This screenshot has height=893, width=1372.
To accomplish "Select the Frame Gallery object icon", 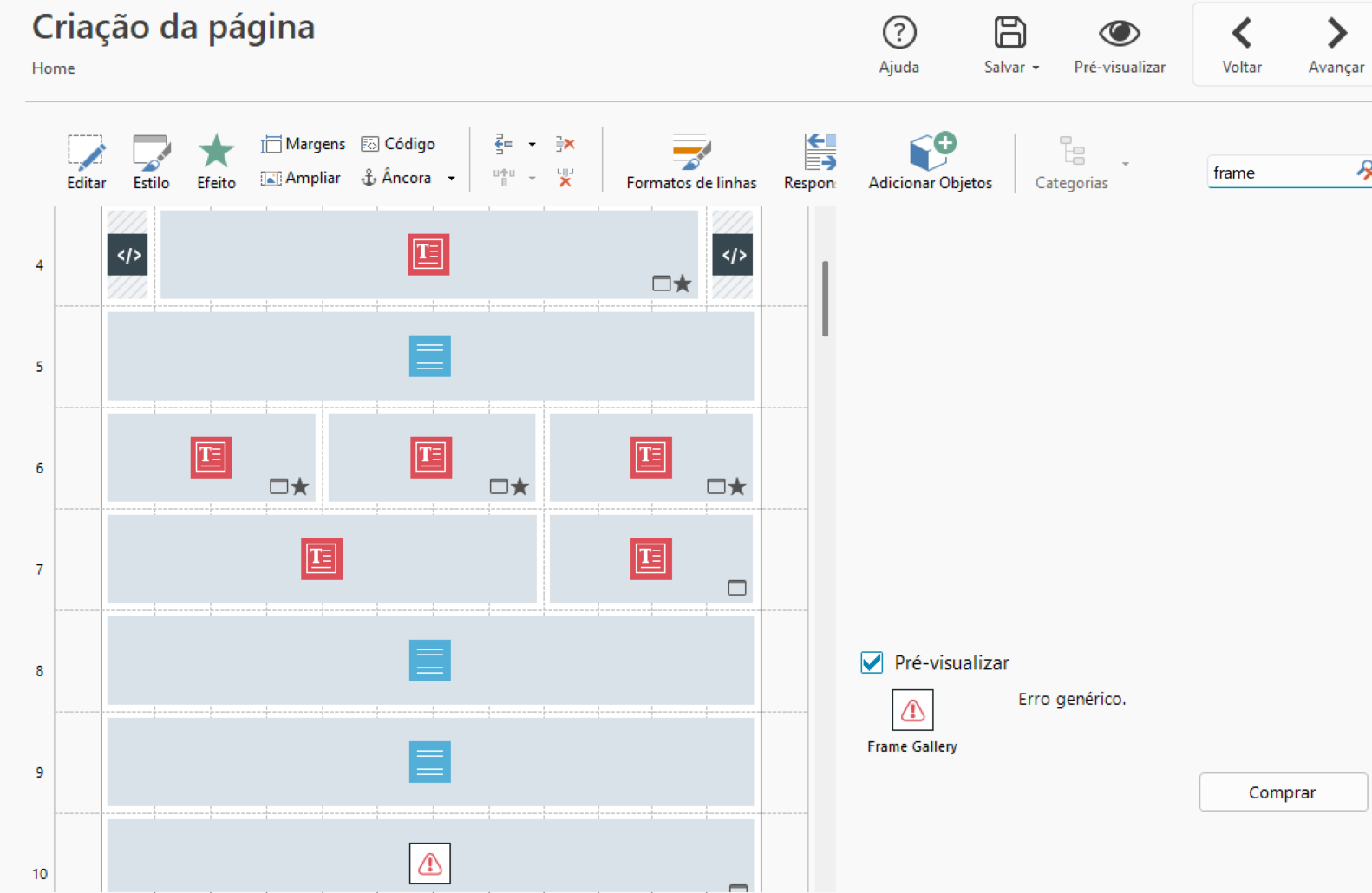I will [x=912, y=711].
